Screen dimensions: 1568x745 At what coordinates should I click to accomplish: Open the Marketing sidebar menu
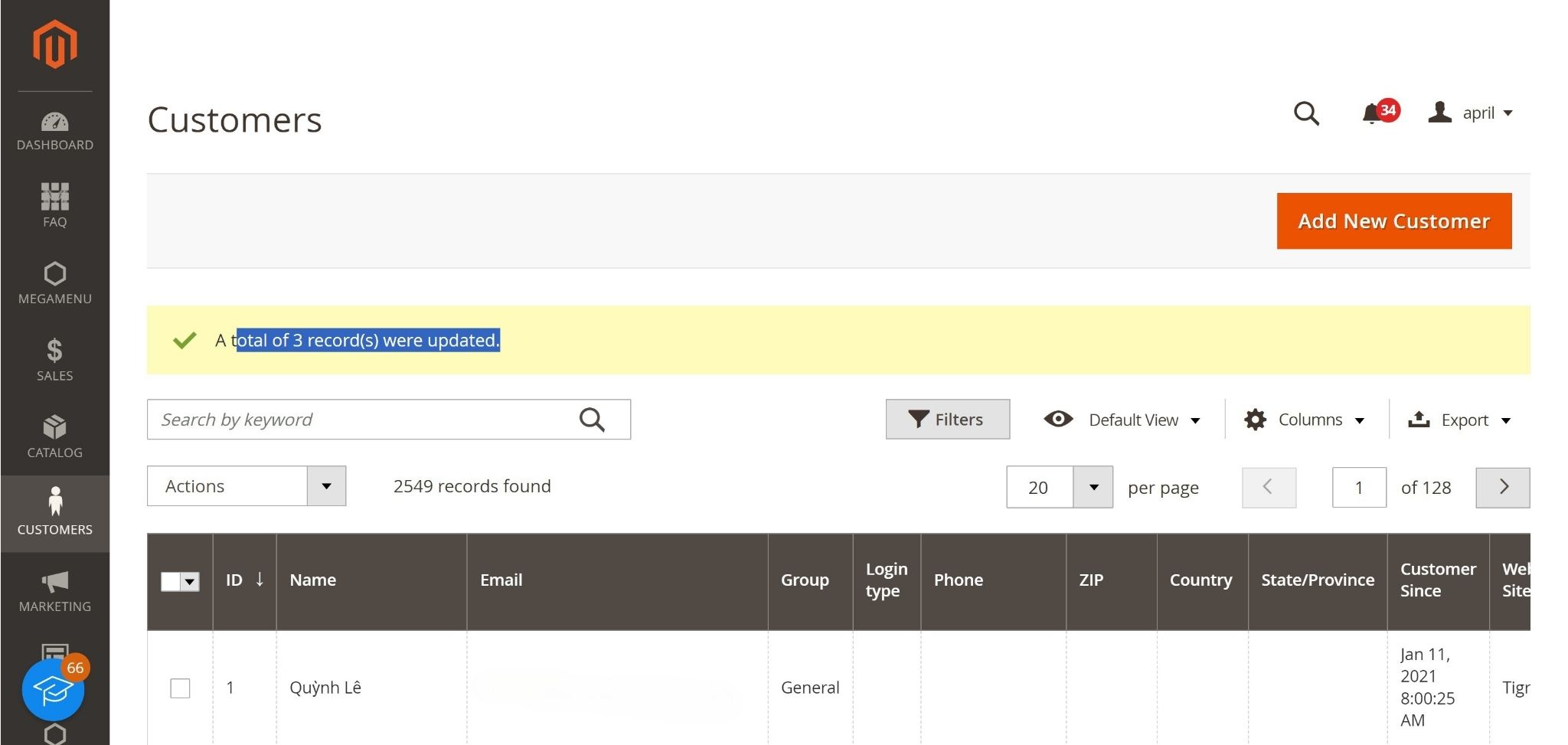click(x=54, y=590)
